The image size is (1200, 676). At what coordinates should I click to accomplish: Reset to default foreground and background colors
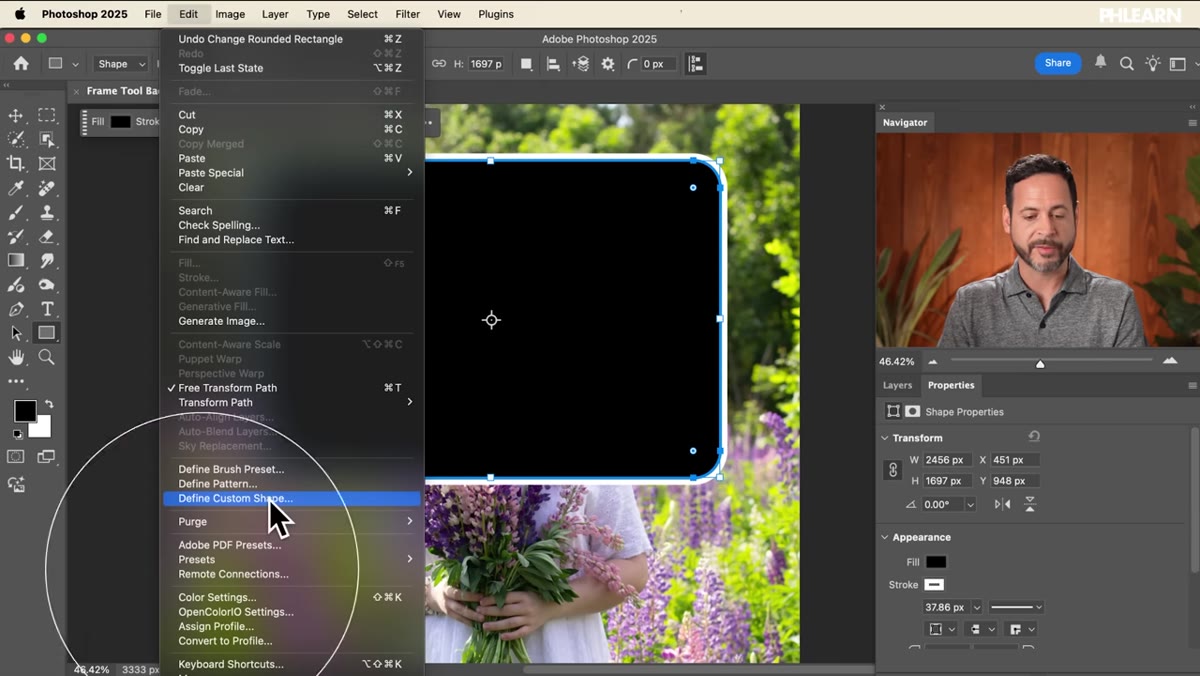point(17,435)
